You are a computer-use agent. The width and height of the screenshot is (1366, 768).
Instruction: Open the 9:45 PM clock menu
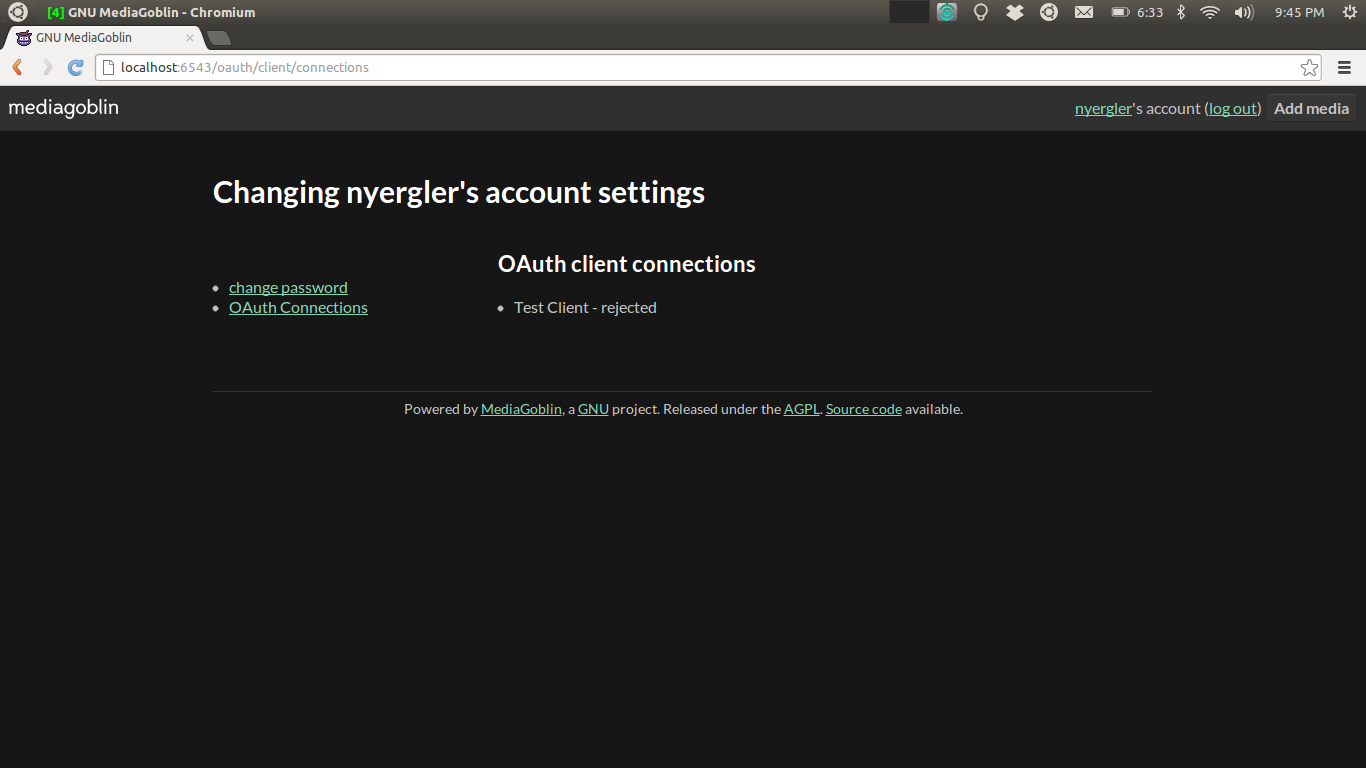1299,13
